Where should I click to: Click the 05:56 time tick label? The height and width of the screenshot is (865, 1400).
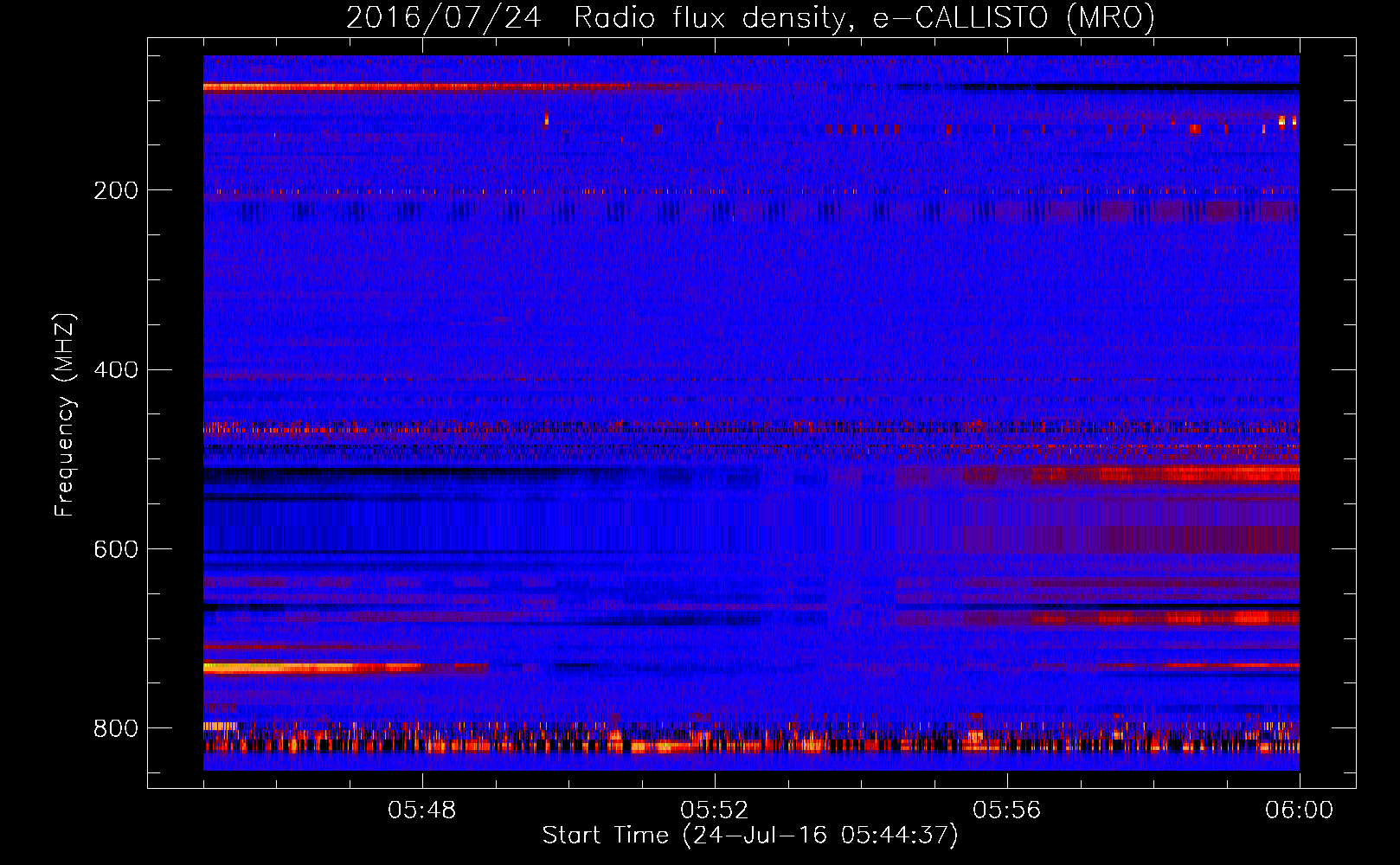pyautogui.click(x=1007, y=811)
